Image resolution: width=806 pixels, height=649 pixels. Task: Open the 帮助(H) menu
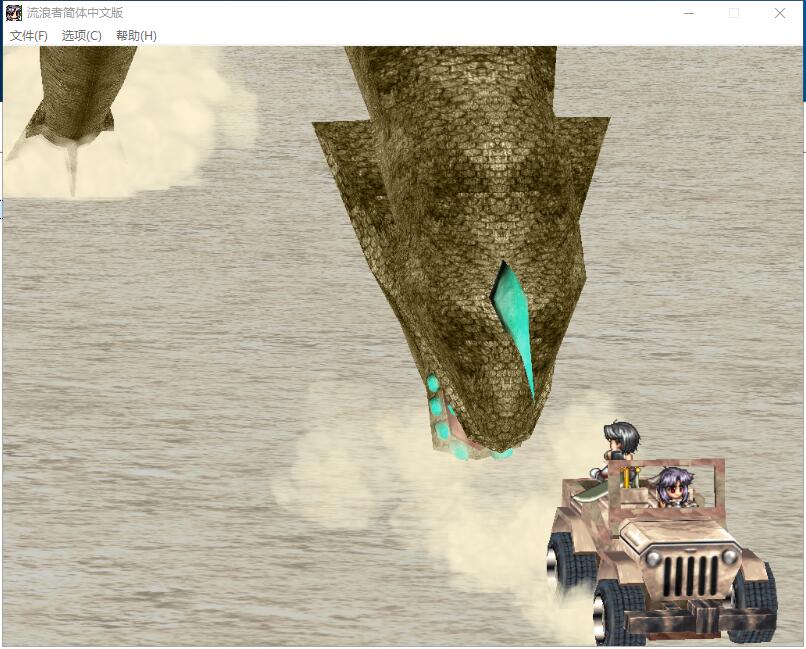(136, 36)
